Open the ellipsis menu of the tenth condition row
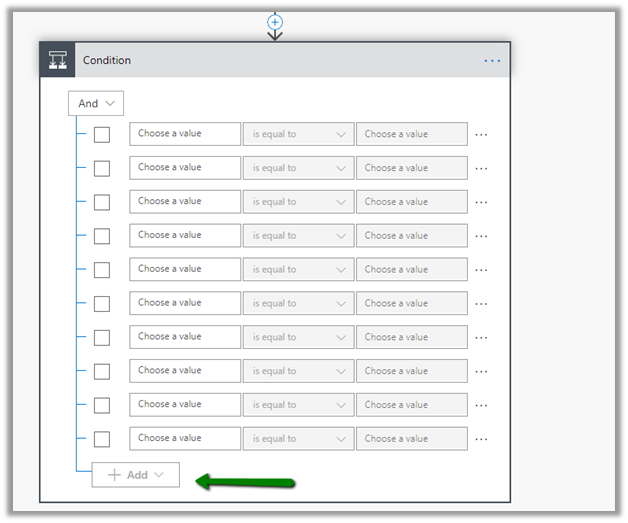The width and height of the screenshot is (628, 523). coord(481,439)
